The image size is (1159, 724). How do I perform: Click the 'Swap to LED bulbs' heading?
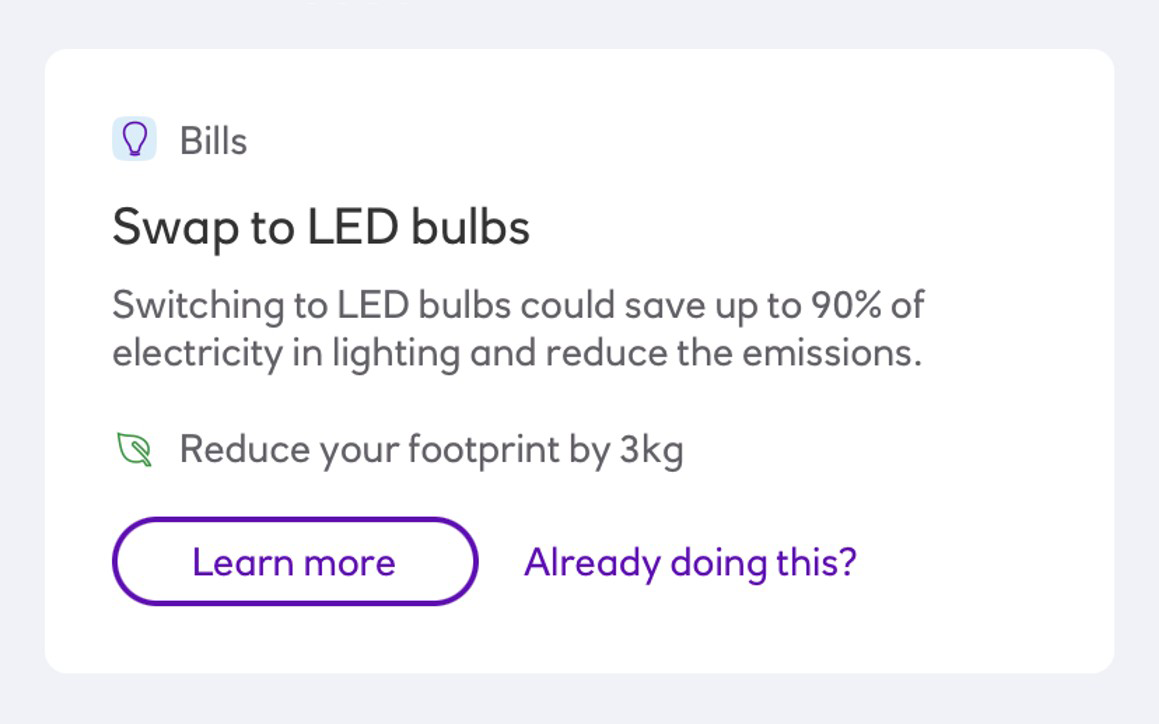321,227
